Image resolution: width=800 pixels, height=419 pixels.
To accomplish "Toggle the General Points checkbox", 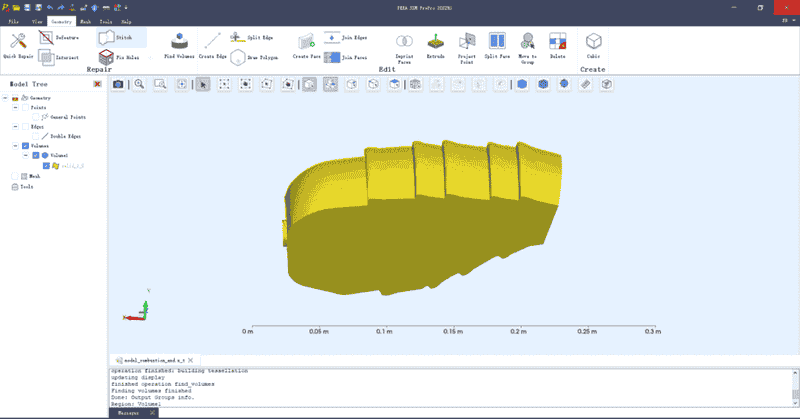I will (36, 117).
